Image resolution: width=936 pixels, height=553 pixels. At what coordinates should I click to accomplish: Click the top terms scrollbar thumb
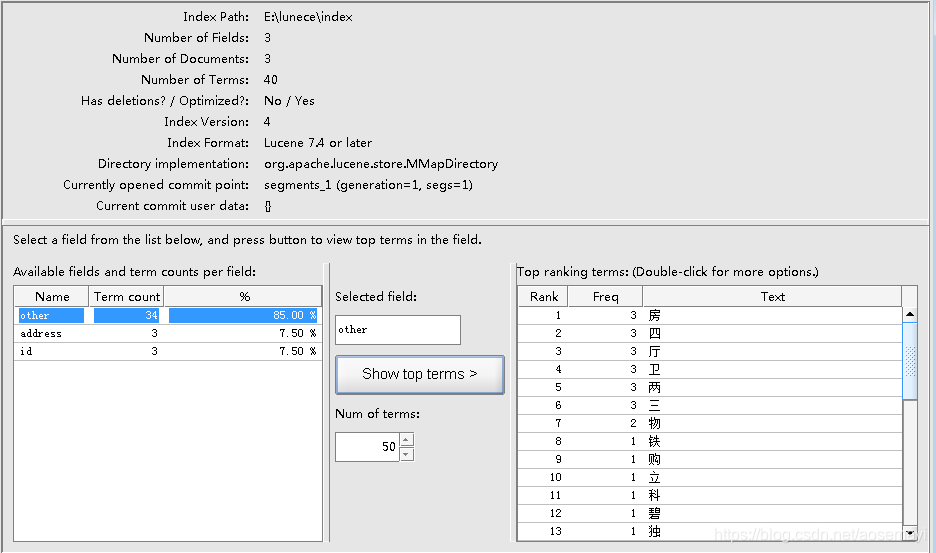[910, 361]
